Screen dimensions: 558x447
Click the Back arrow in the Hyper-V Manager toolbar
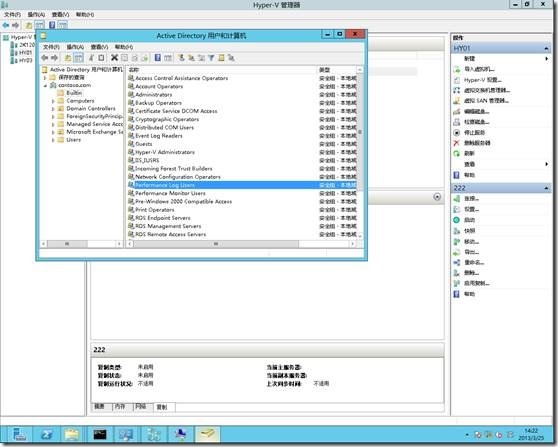click(x=6, y=25)
